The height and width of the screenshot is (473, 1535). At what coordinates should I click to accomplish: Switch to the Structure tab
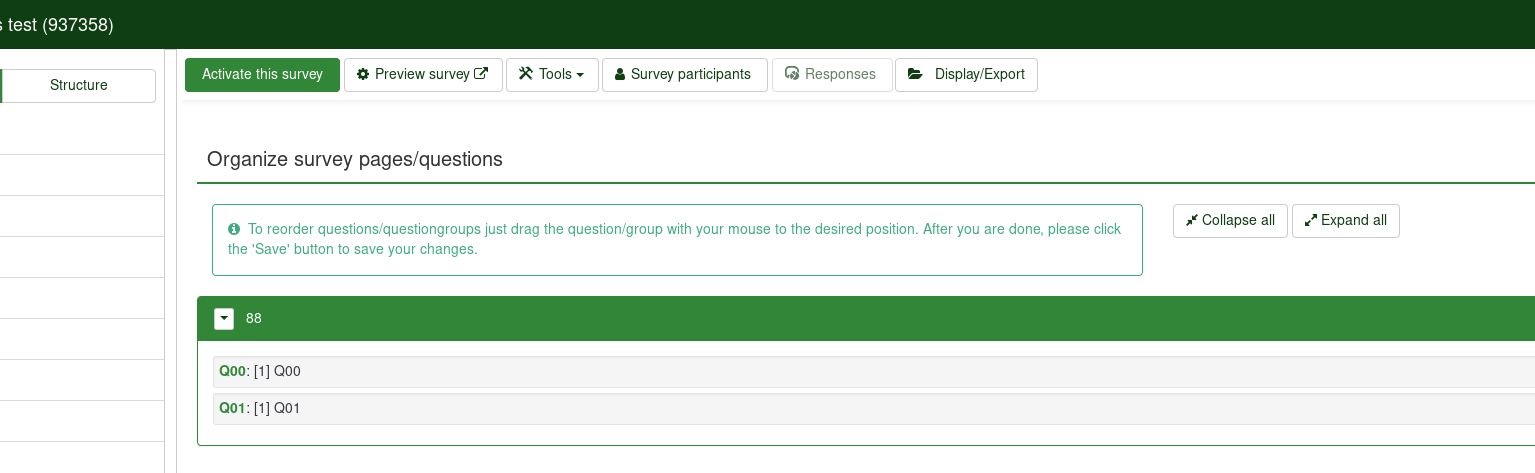pyautogui.click(x=78, y=86)
